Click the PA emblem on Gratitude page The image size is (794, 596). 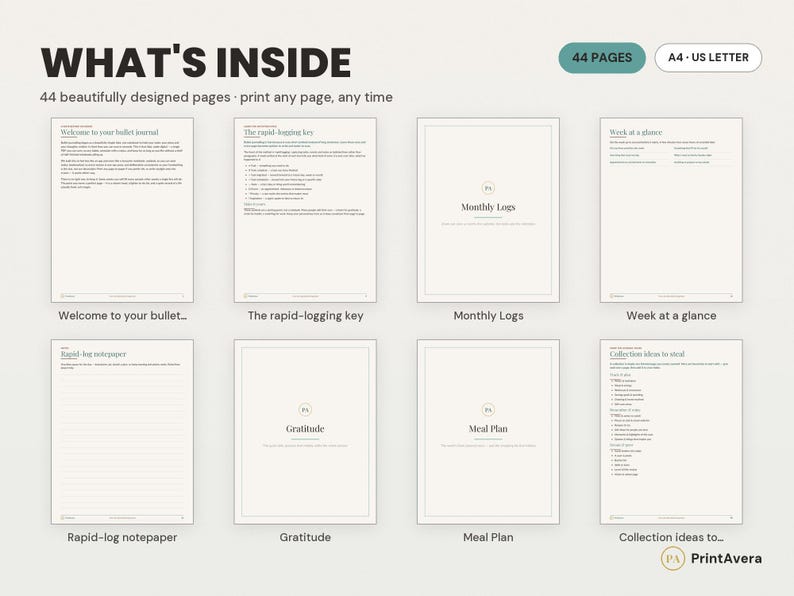pyautogui.click(x=305, y=410)
